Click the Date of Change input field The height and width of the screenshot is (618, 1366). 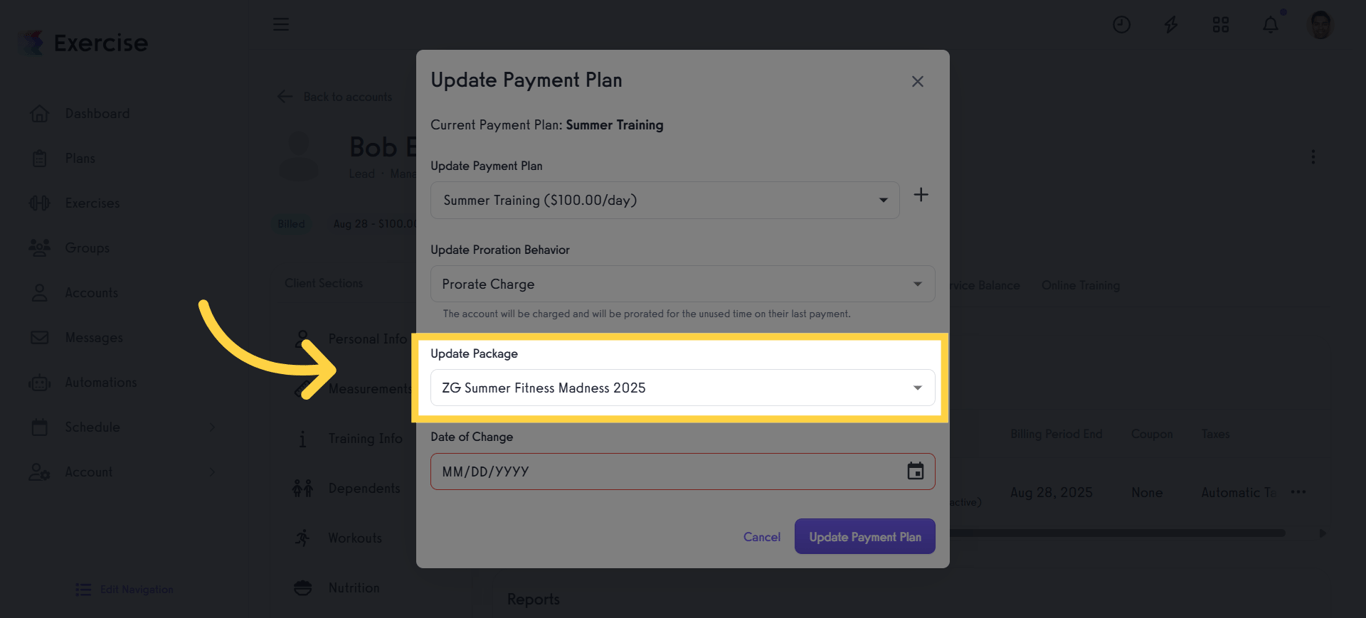665,472
